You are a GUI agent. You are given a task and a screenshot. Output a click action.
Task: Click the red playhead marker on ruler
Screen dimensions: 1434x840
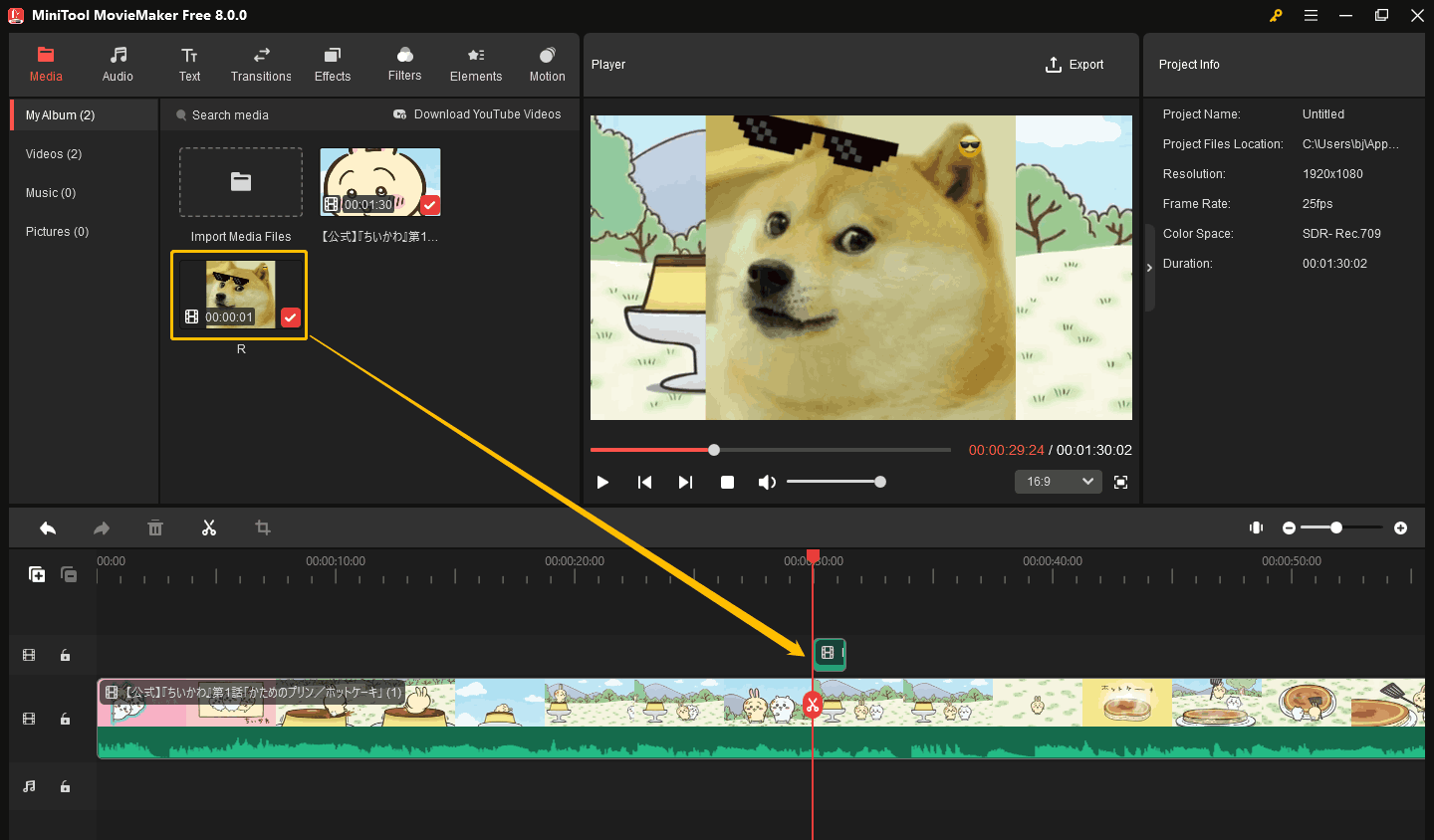coord(813,554)
